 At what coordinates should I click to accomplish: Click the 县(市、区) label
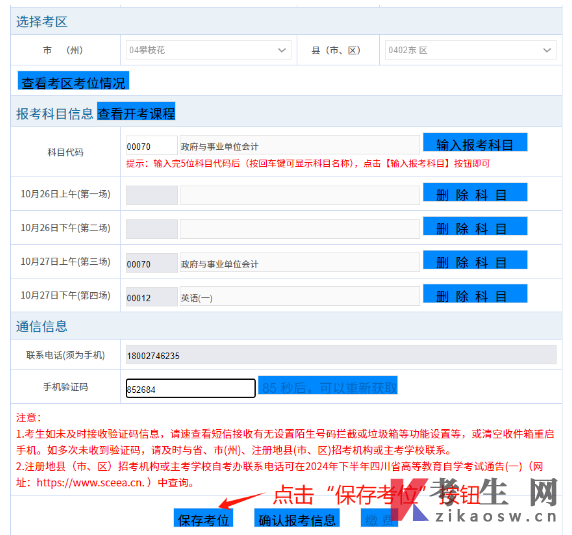(x=336, y=50)
